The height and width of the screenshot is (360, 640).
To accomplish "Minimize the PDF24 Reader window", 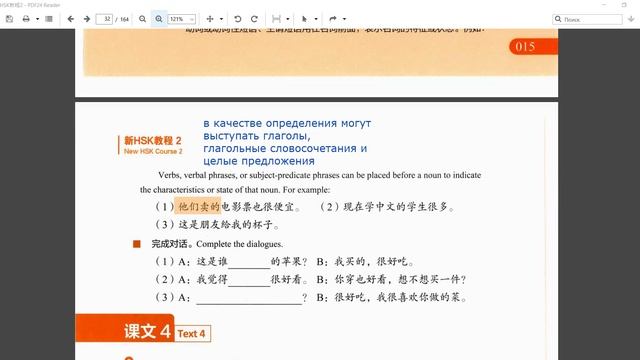I will coord(604,4).
